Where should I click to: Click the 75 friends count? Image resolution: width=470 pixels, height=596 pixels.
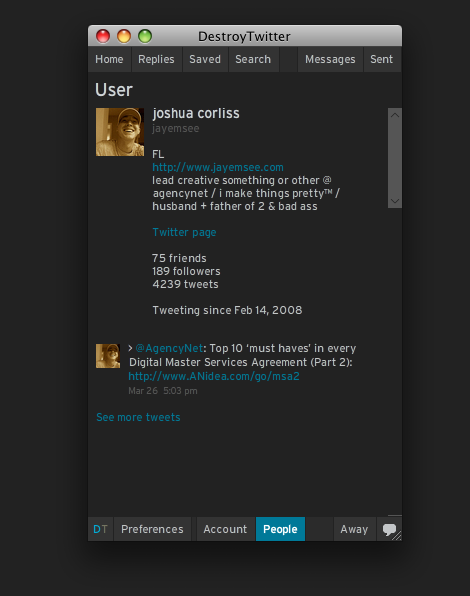click(x=179, y=258)
